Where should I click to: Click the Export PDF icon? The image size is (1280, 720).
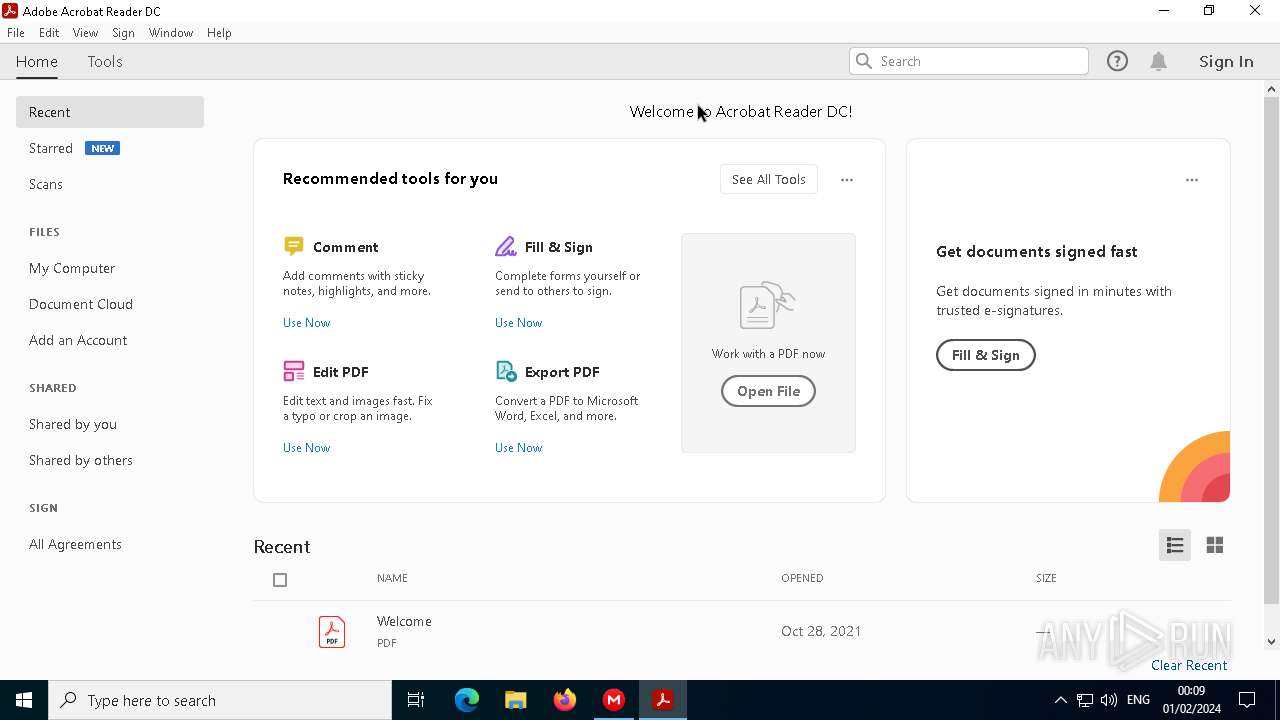(506, 371)
